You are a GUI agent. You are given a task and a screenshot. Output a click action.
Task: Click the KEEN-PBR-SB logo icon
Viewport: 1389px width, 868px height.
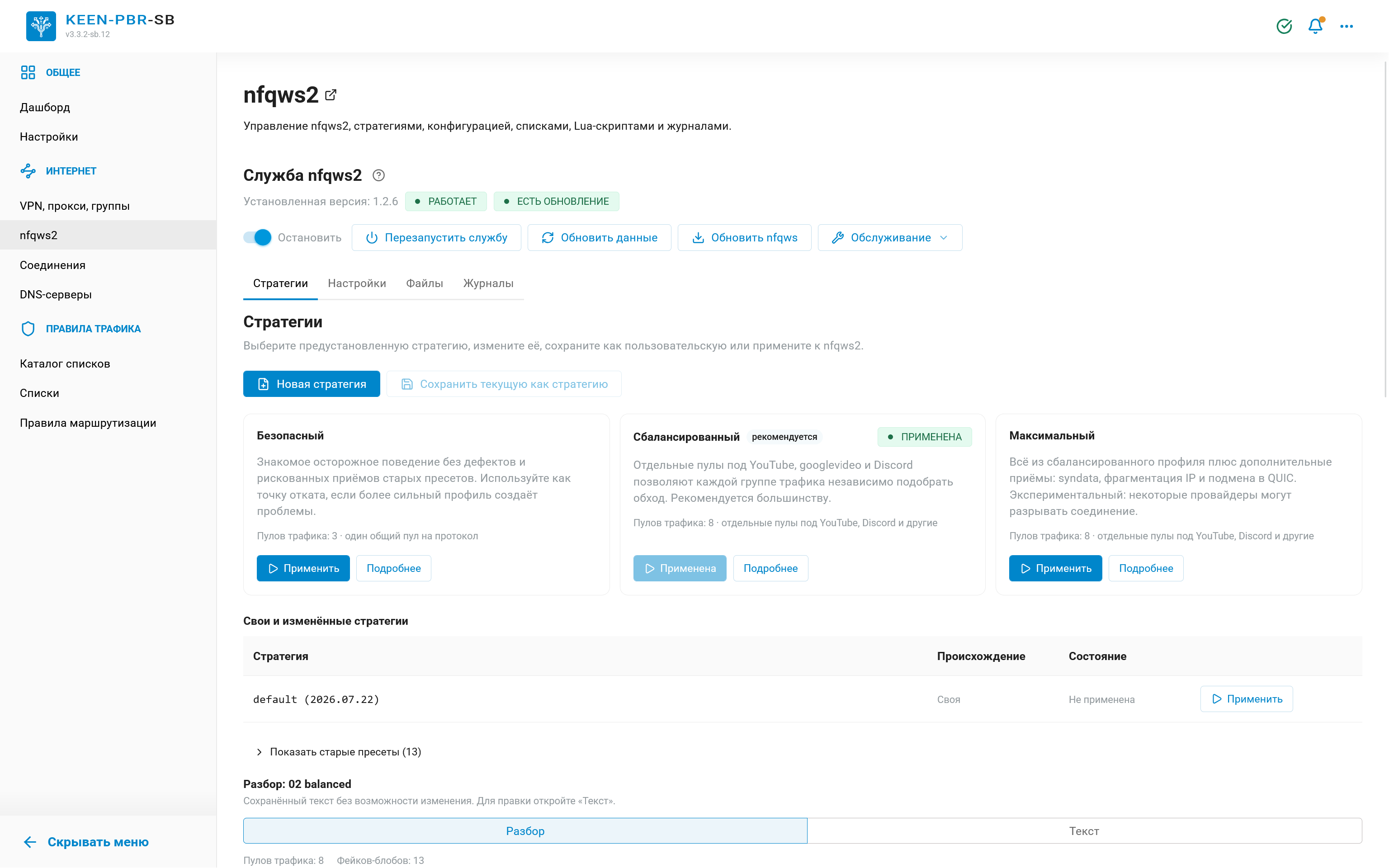click(41, 26)
